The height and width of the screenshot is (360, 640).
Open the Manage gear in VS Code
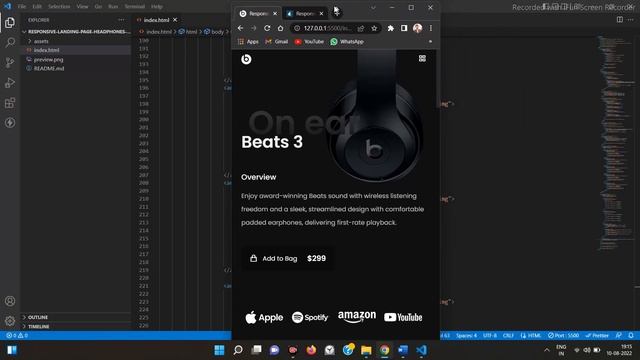(x=10, y=321)
